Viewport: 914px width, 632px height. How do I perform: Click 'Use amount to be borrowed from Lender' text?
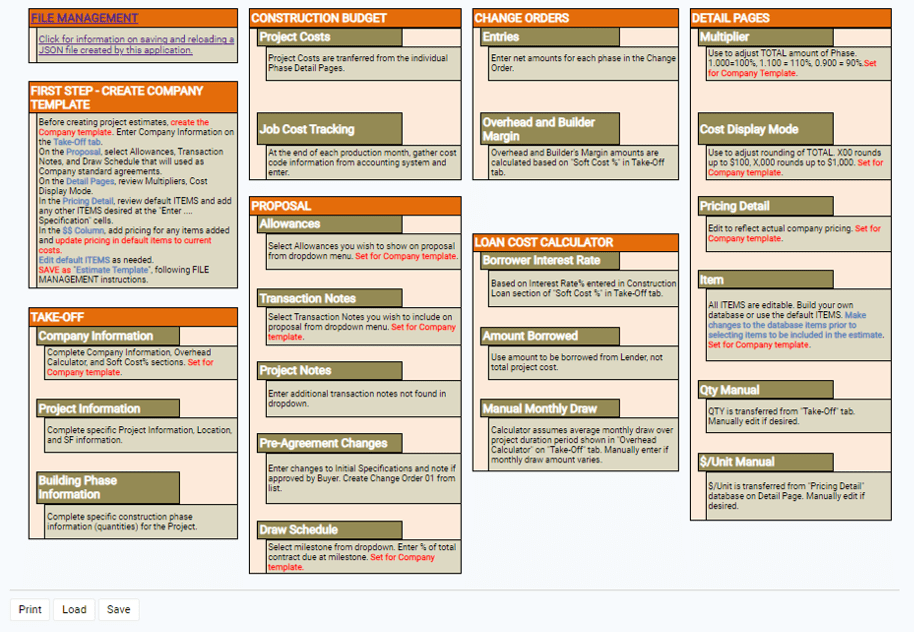576,362
